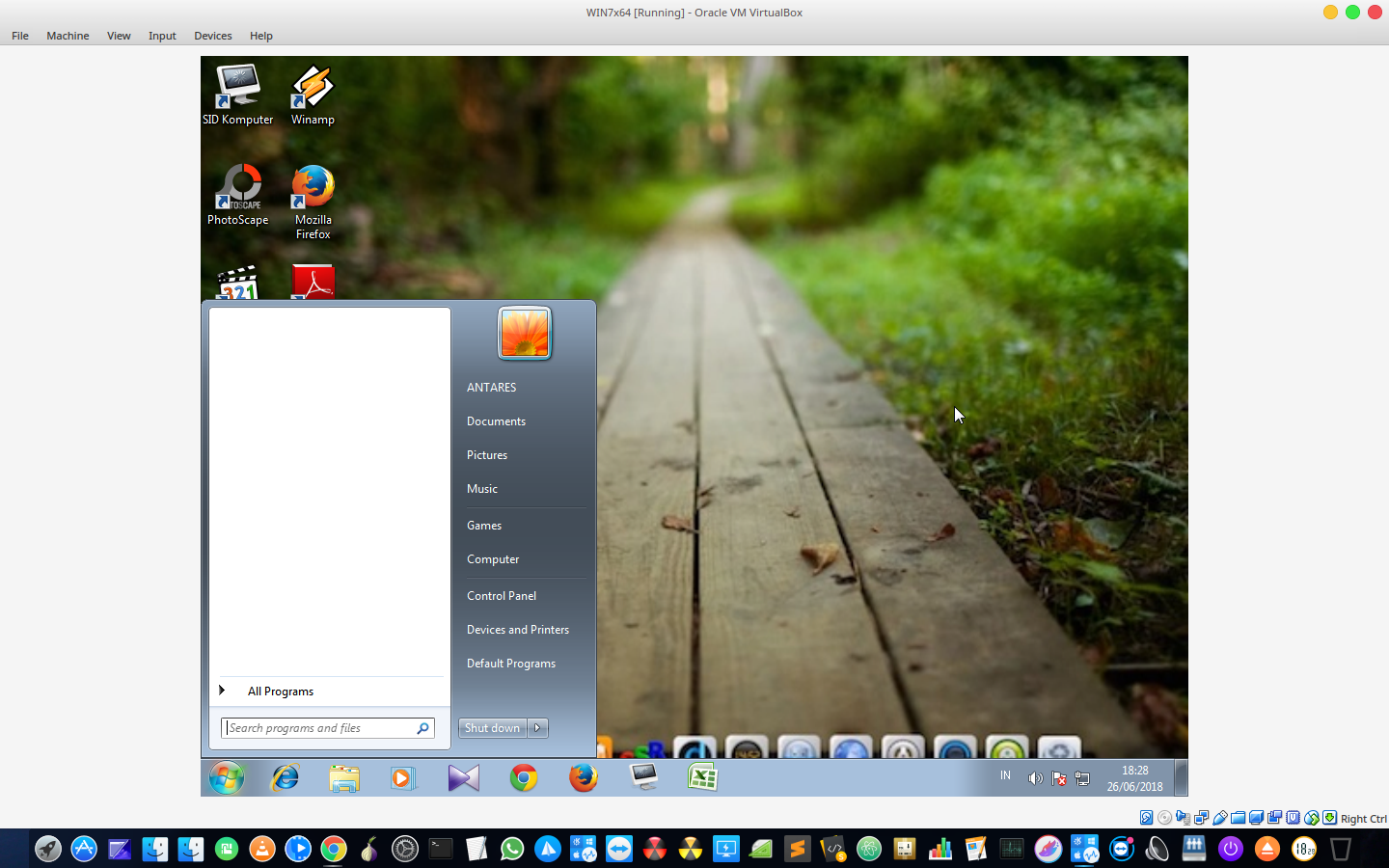Open the volume control in the system tray
Screen dimensions: 1389x868
tap(1035, 778)
